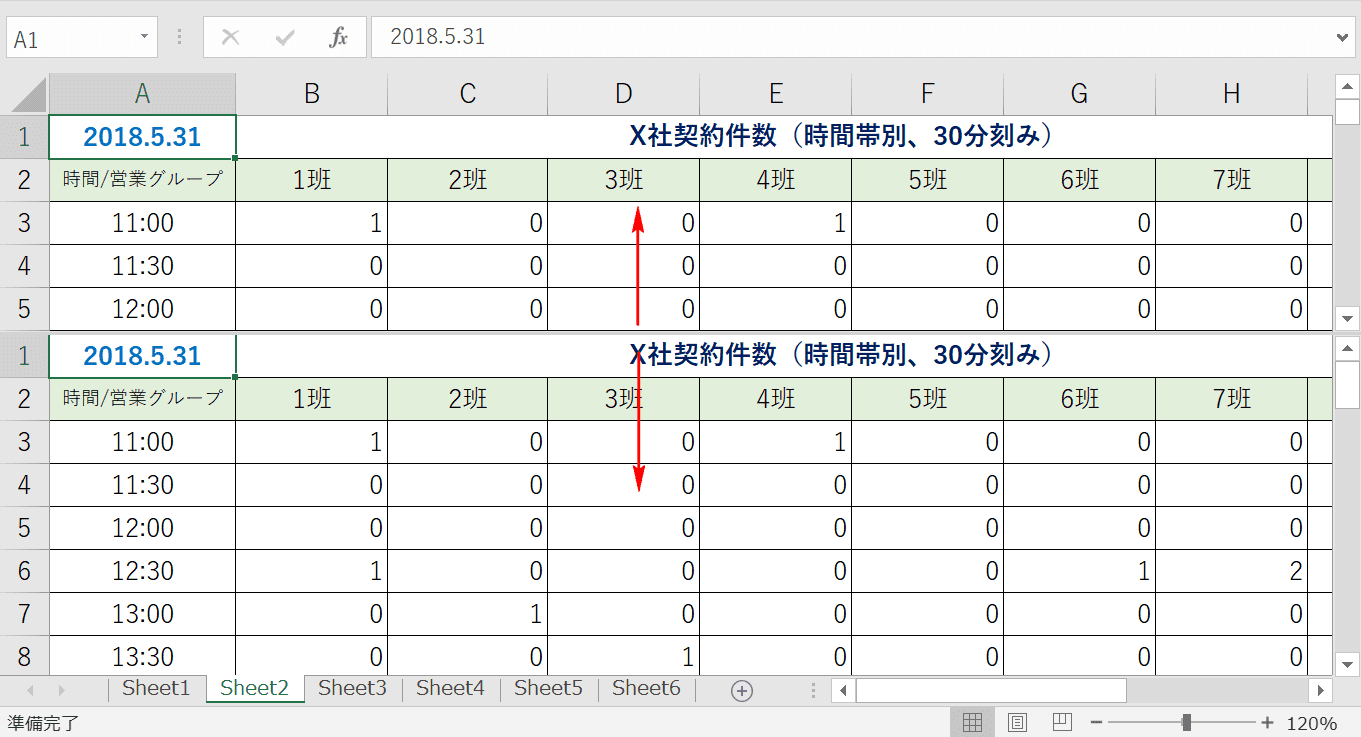Click the 7班 header in lower pane
Image resolution: width=1361 pixels, height=737 pixels.
(x=1232, y=399)
